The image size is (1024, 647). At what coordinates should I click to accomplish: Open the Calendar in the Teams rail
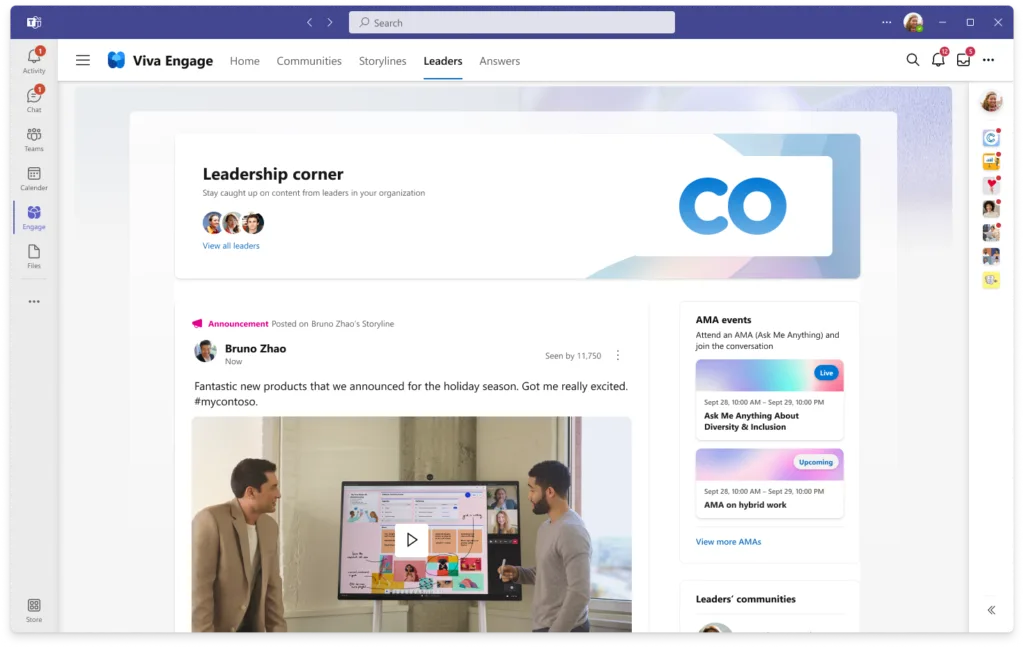(x=34, y=175)
